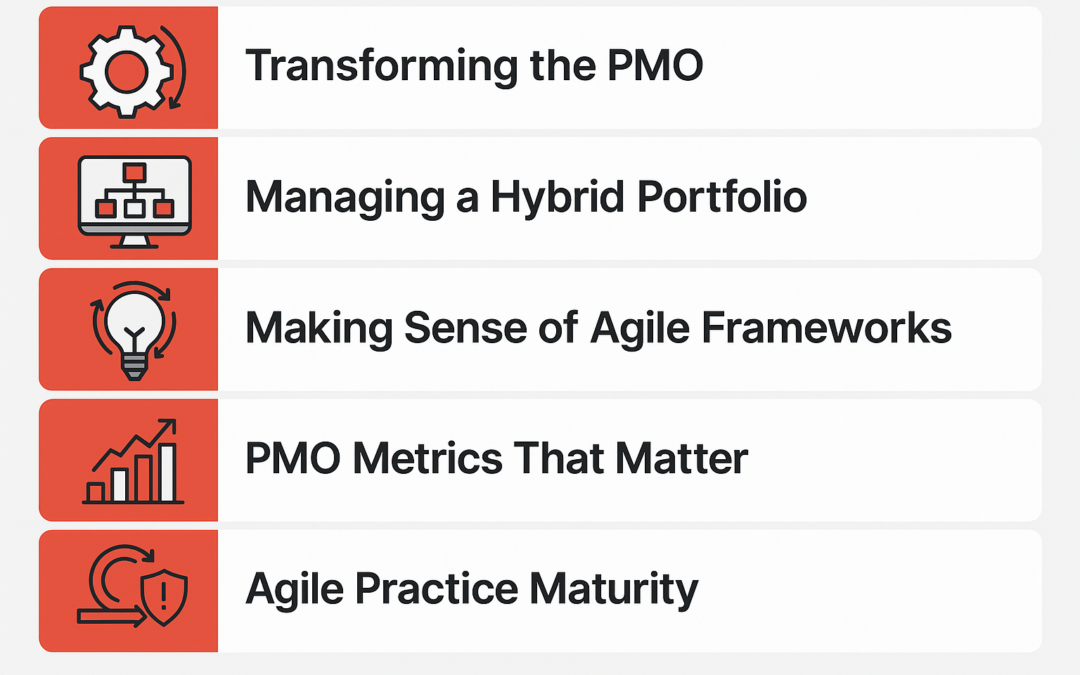Click the word Frameworks in the third card
The width and height of the screenshot is (1080, 675).
(827, 326)
